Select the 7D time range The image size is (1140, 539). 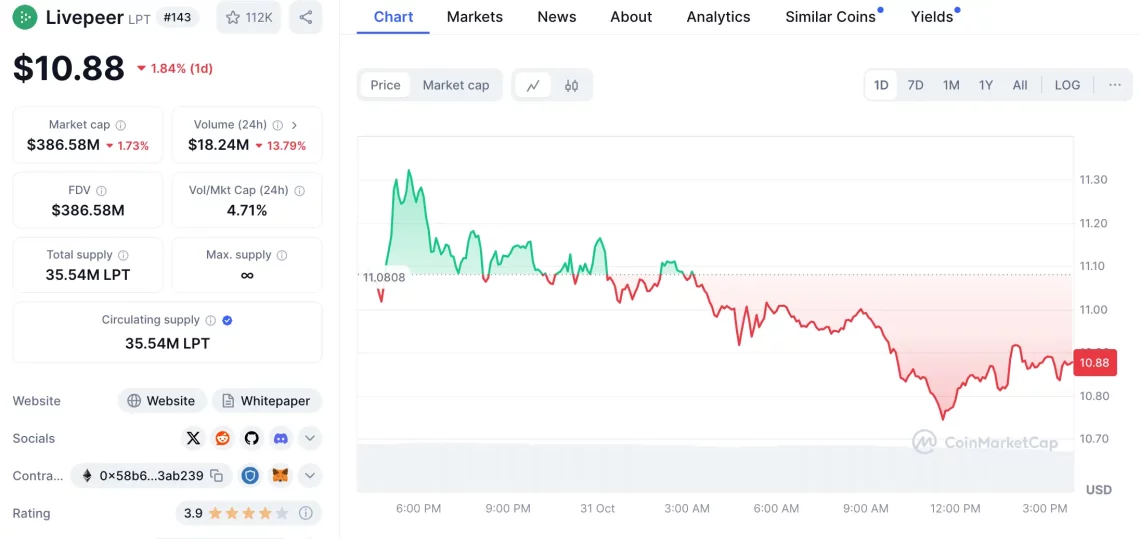pyautogui.click(x=915, y=85)
